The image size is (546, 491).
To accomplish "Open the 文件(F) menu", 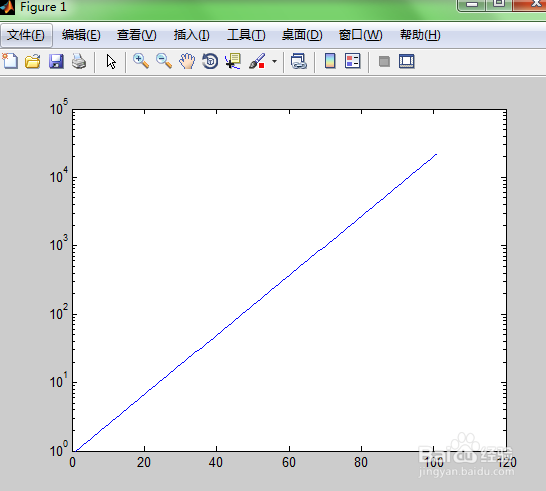I will tap(26, 35).
